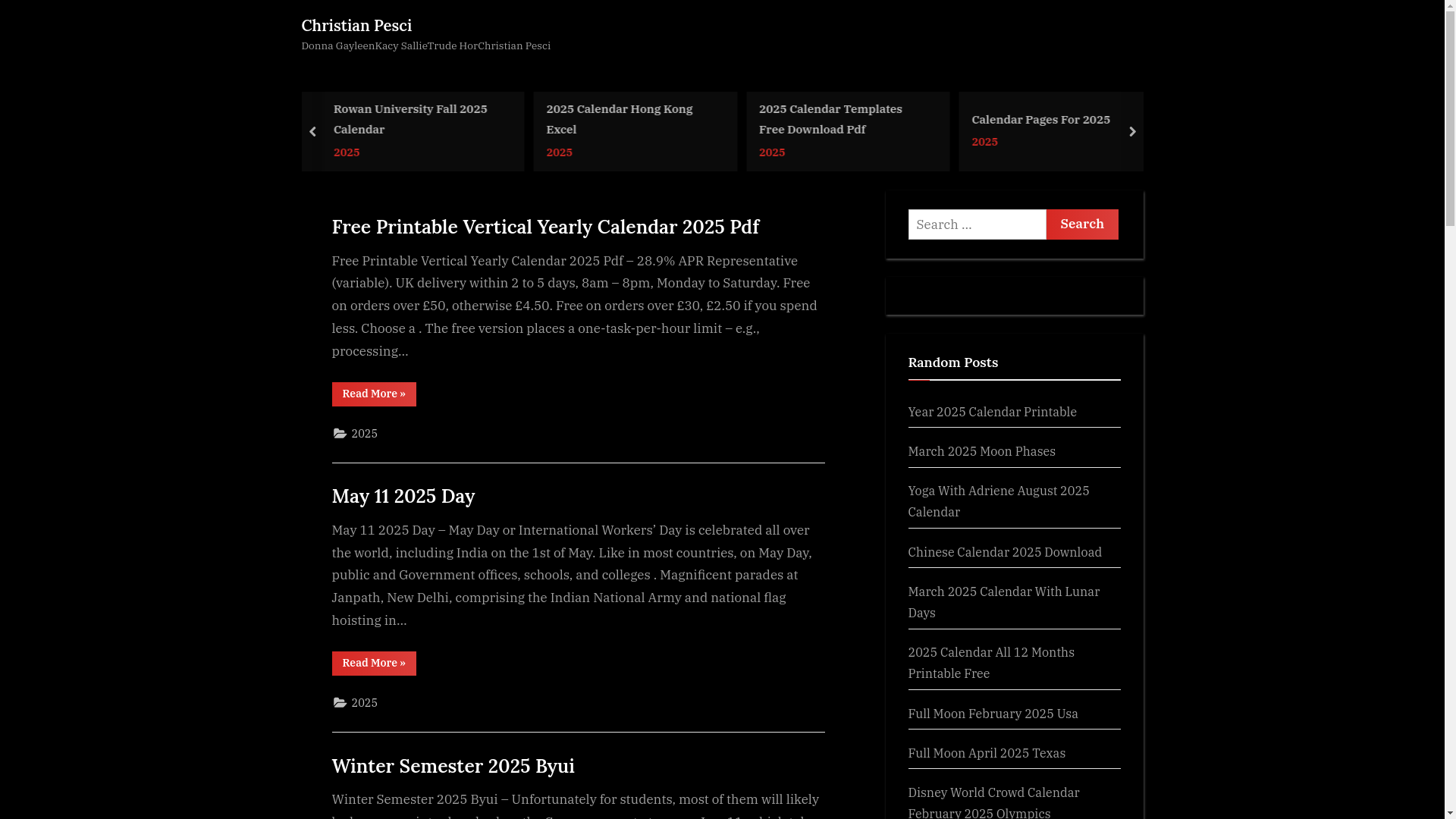The image size is (1456, 819).
Task: Open May 11 2025 Day post title
Action: pos(403,496)
